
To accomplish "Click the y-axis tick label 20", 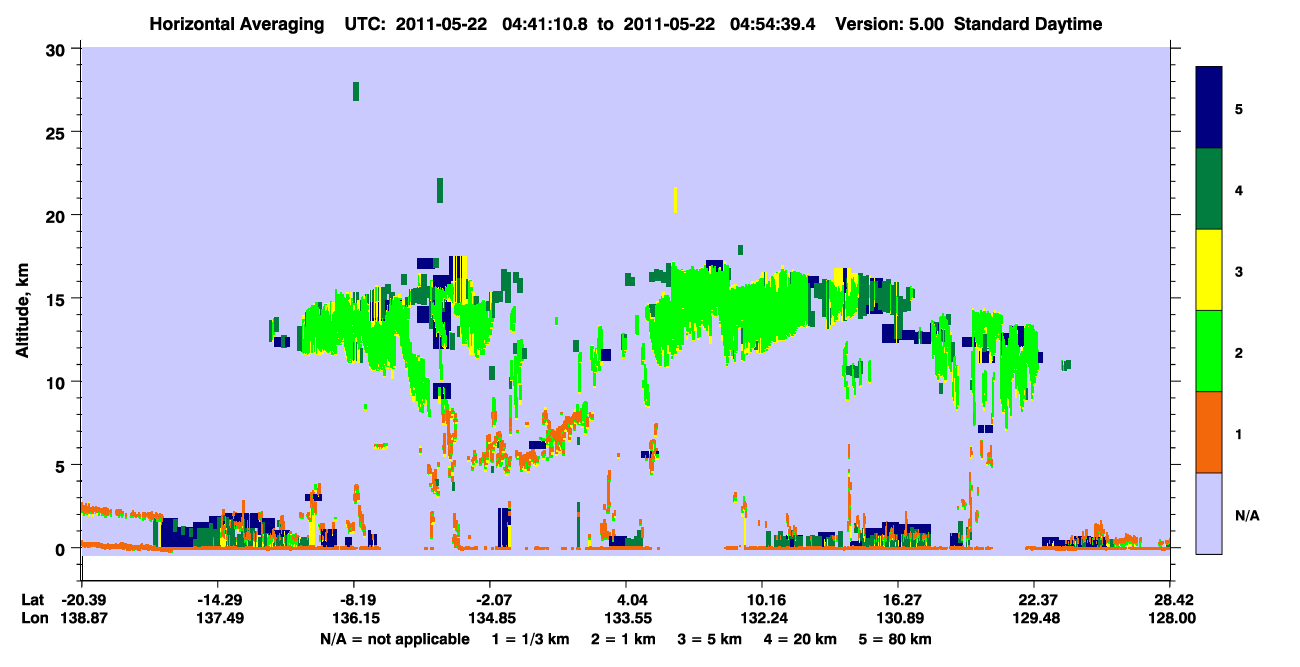I will [58, 215].
